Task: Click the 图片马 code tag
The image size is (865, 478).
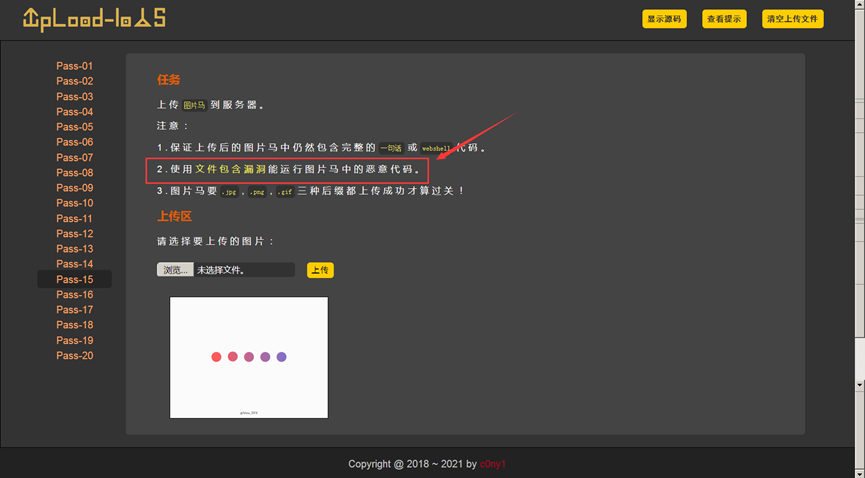Action: click(195, 105)
